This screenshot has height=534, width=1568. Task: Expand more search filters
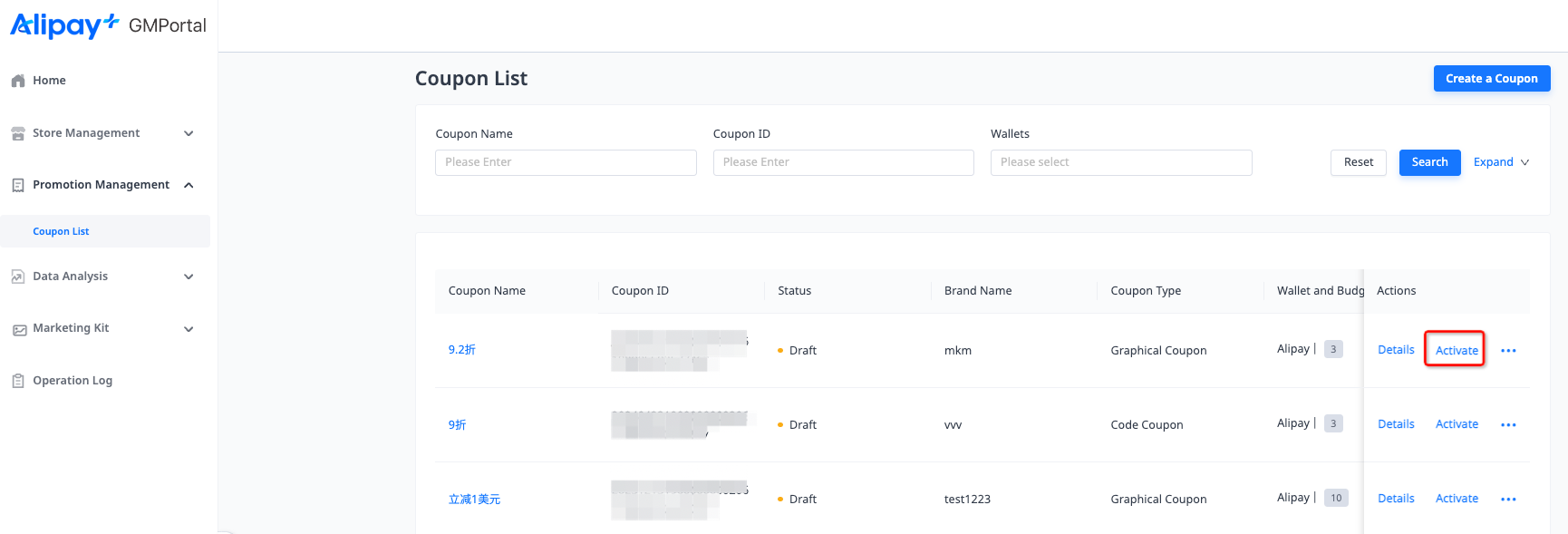(1501, 162)
